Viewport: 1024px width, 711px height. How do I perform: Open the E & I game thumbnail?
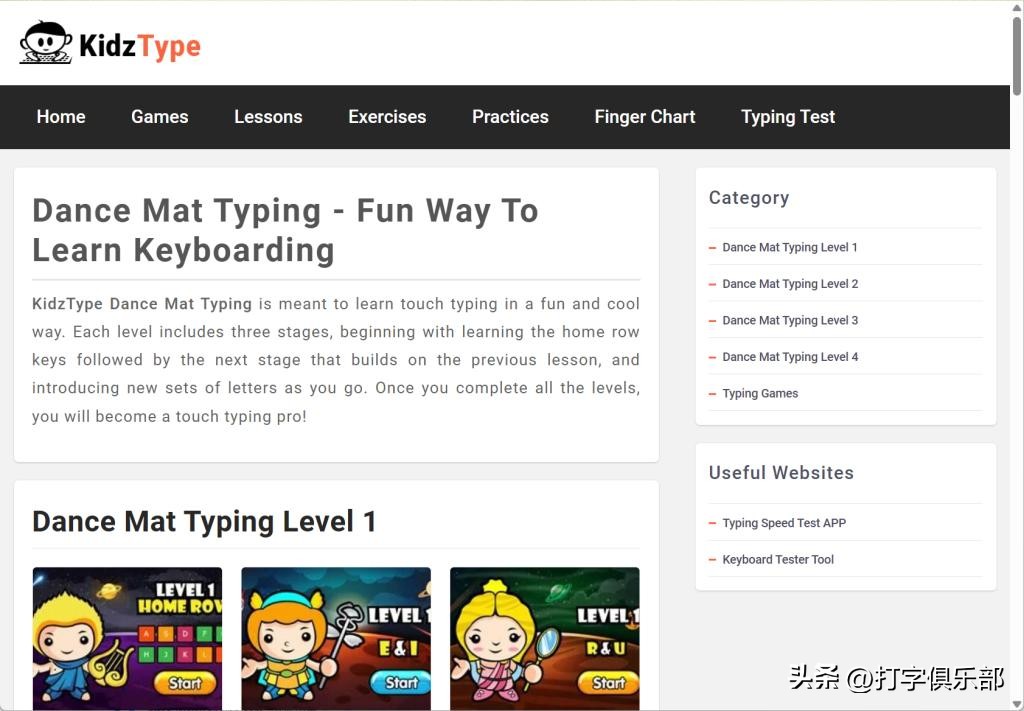click(336, 638)
